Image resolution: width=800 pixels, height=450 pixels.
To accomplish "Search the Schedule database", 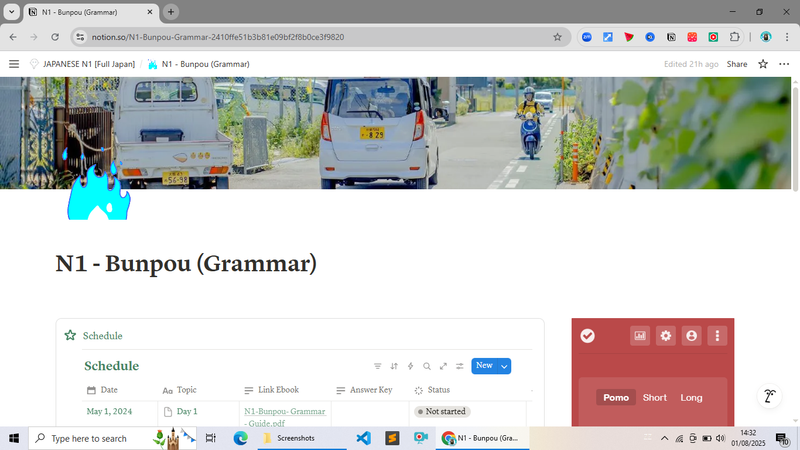I will (x=427, y=366).
